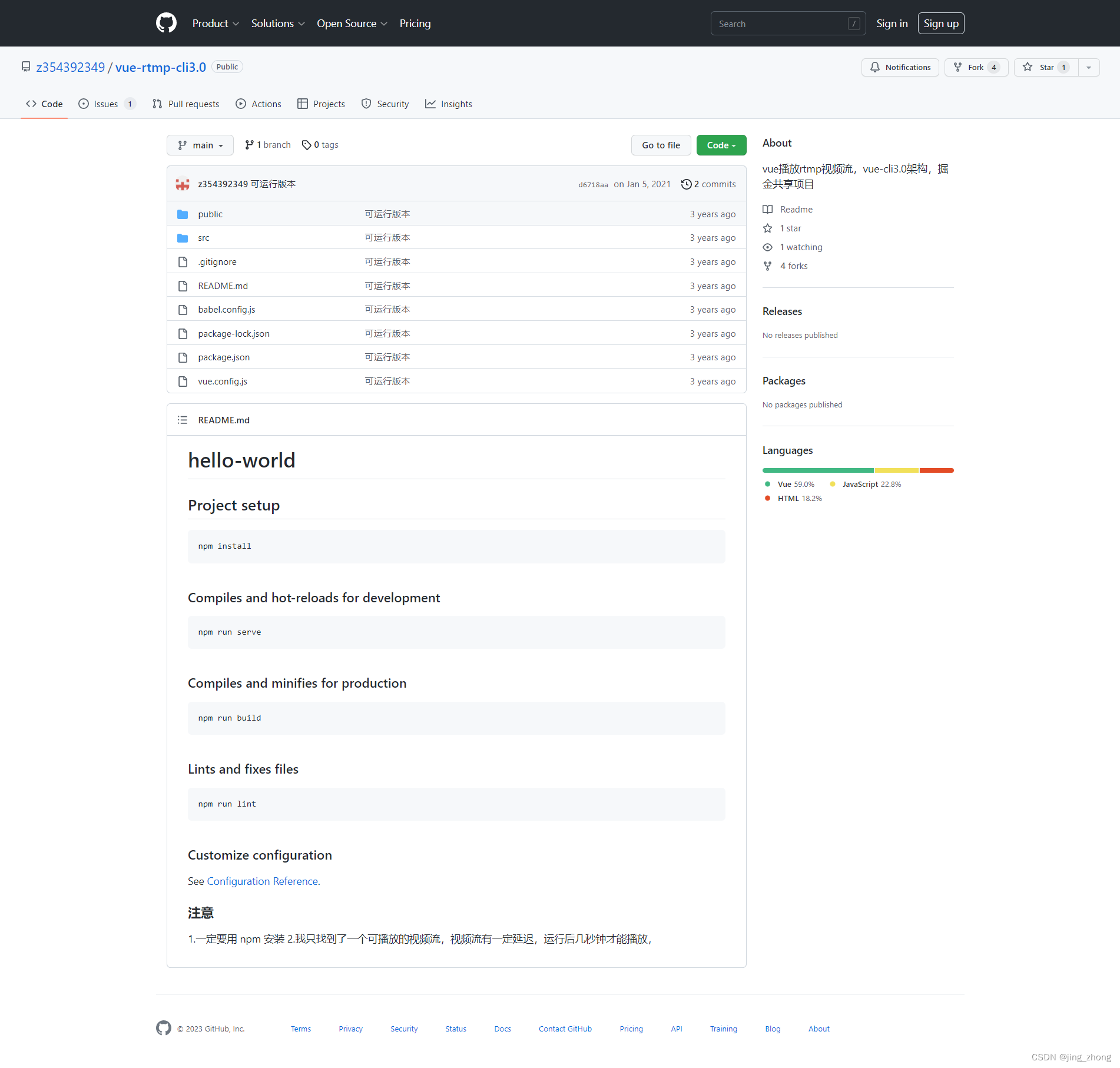Open the README.md file in list
Image resolution: width=1120 pixels, height=1068 pixels.
(223, 286)
